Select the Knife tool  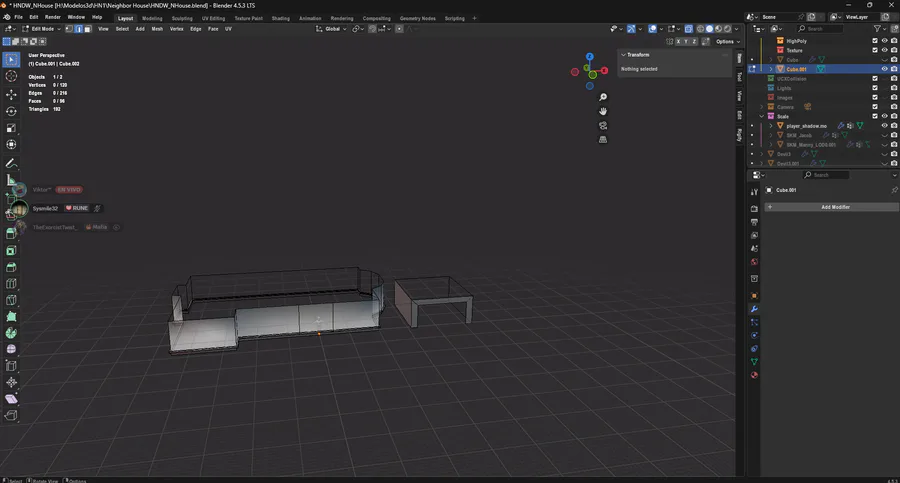(x=11, y=300)
